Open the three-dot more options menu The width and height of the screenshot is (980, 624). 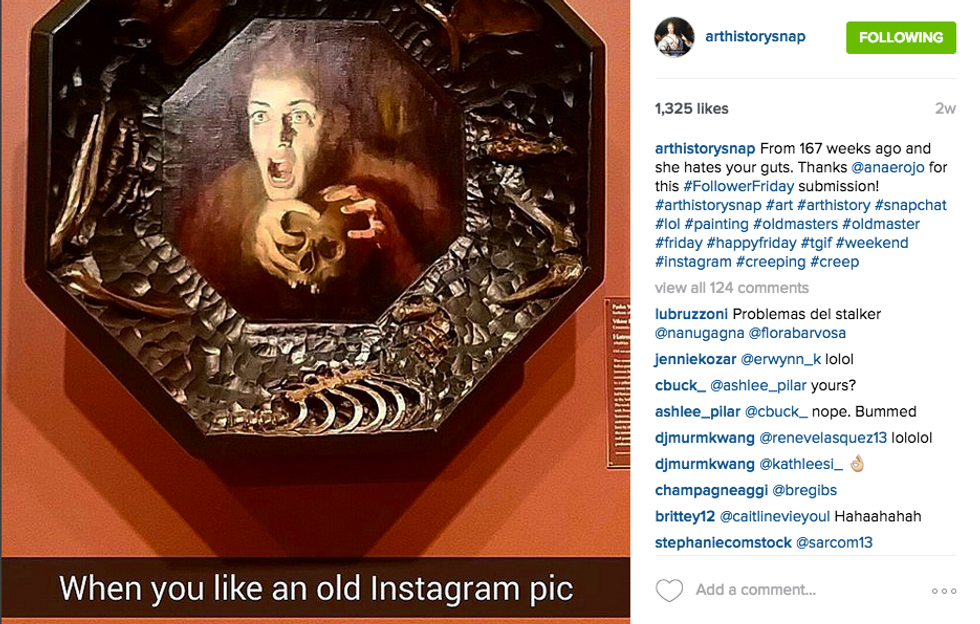click(943, 591)
